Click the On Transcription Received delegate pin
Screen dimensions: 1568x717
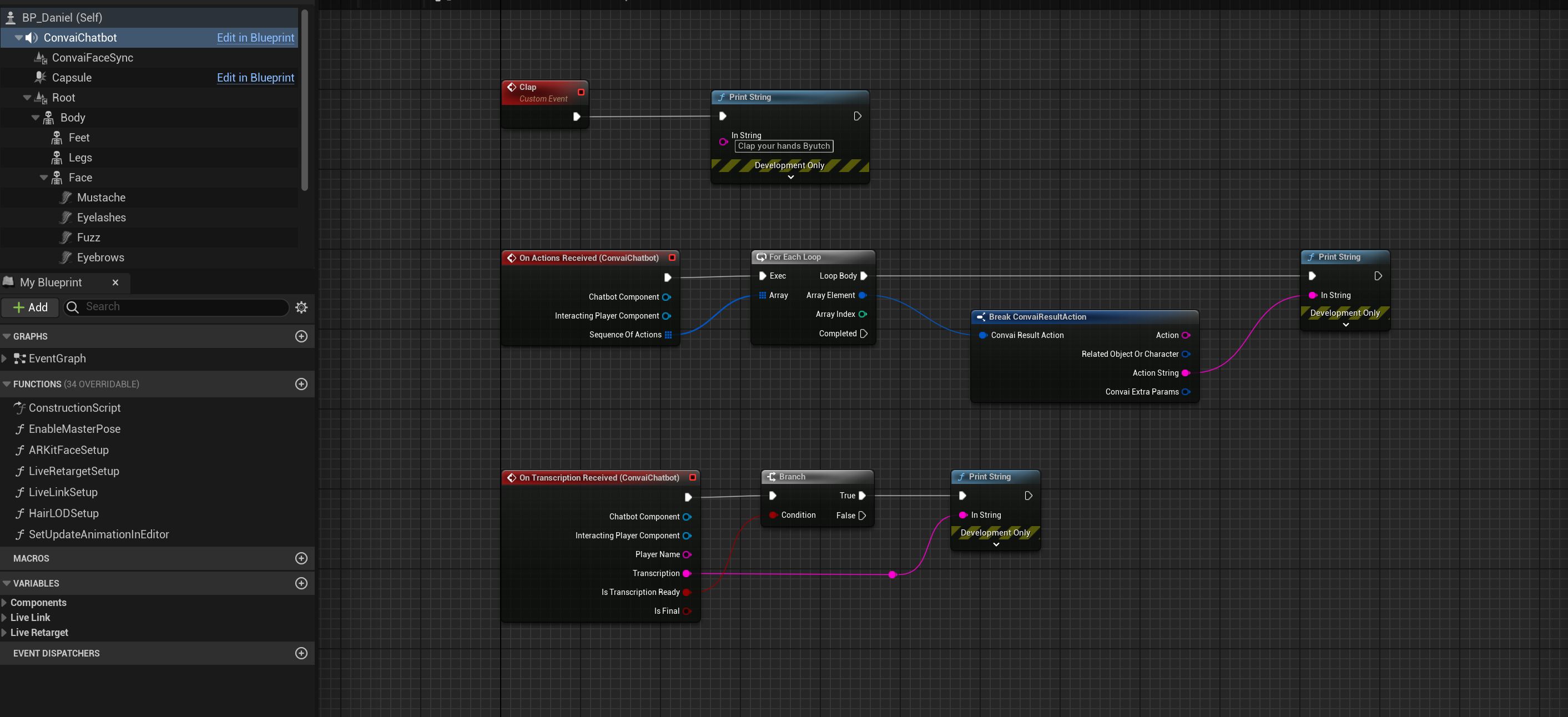tap(692, 477)
